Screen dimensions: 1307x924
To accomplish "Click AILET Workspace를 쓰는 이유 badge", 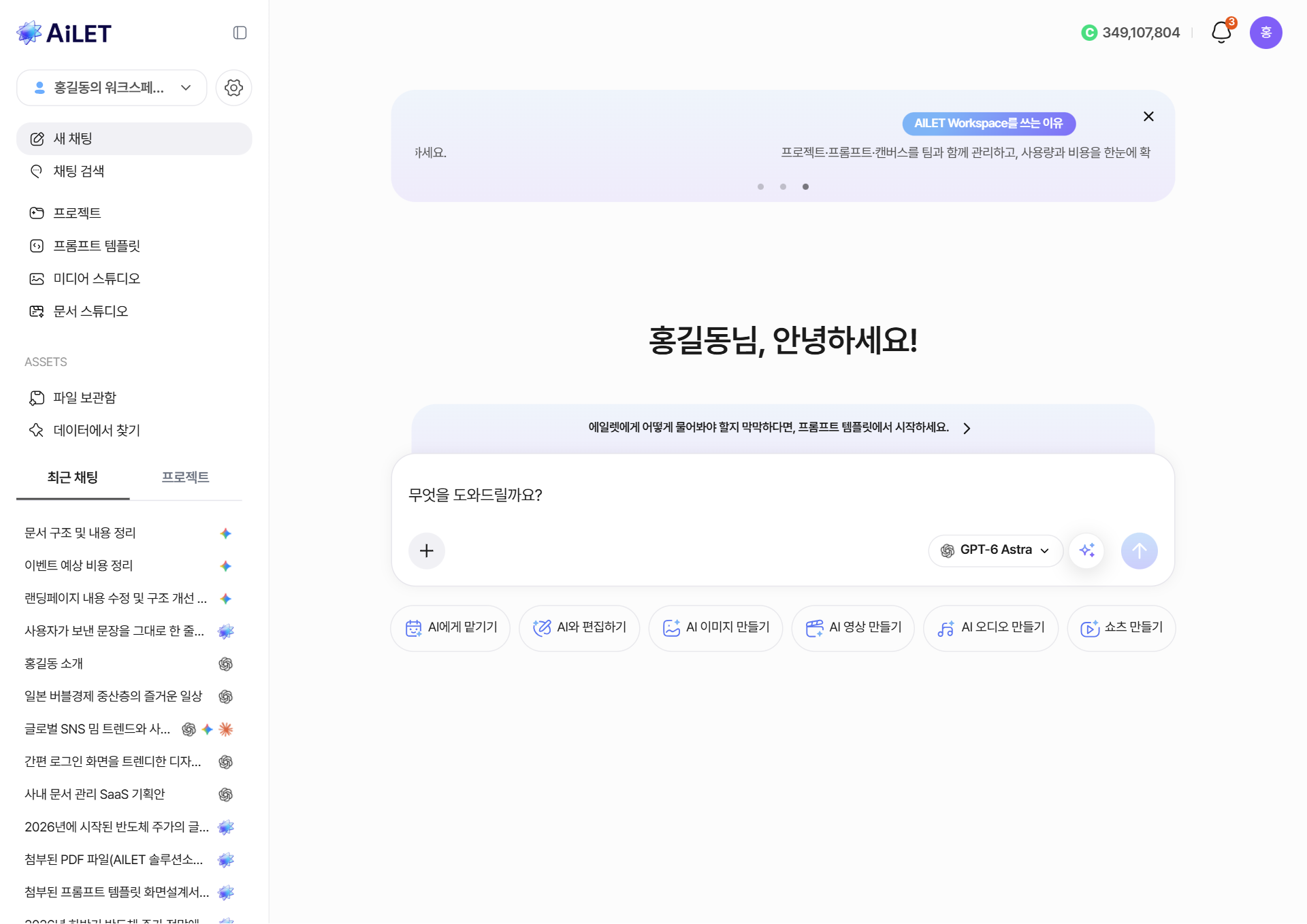I will (x=988, y=123).
